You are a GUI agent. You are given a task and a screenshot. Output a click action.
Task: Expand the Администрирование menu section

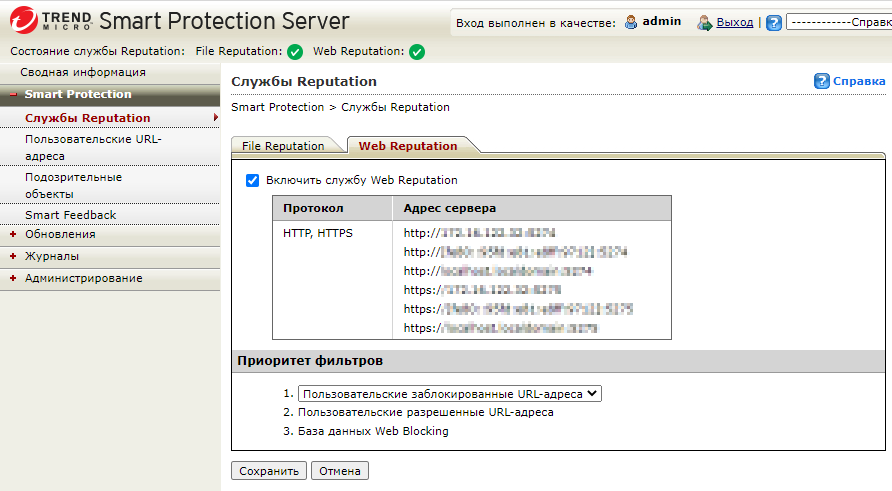pyautogui.click(x=13, y=279)
